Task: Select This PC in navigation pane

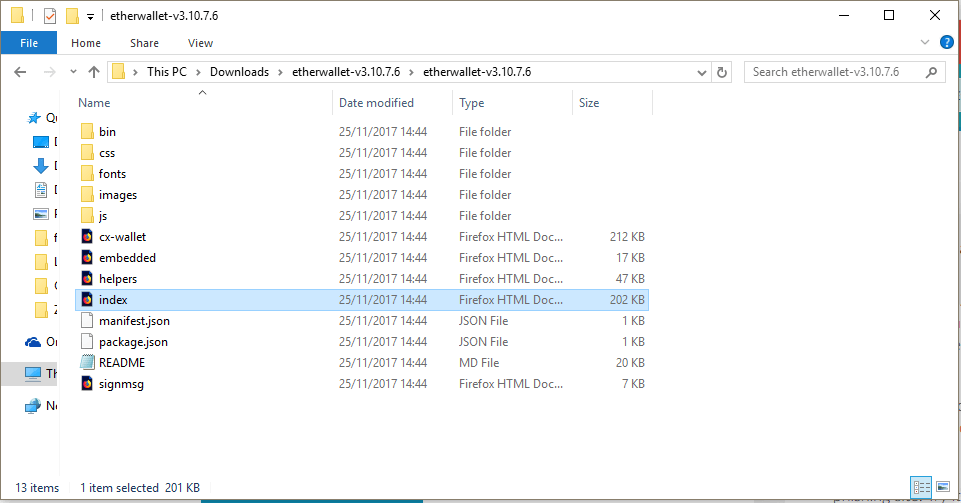Action: point(33,373)
